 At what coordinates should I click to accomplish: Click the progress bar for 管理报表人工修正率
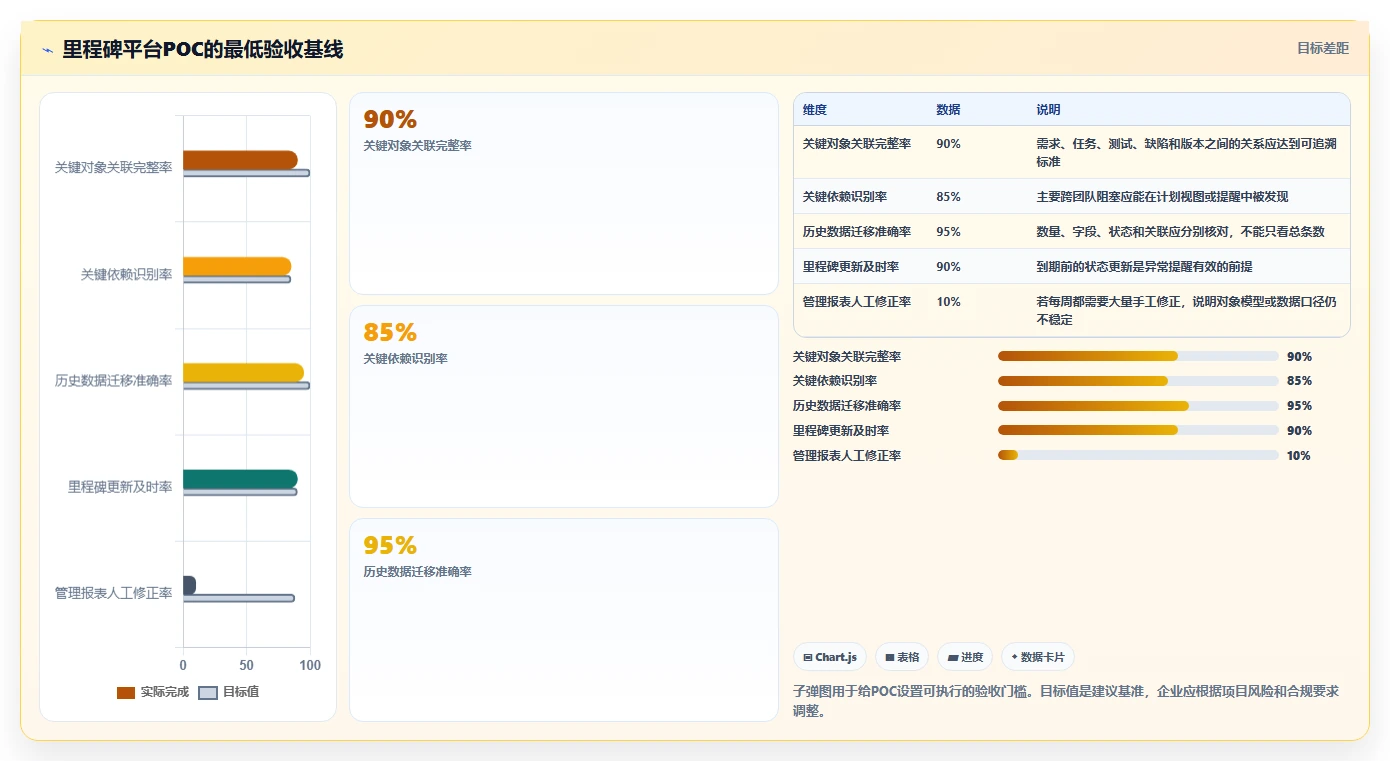click(x=1138, y=455)
